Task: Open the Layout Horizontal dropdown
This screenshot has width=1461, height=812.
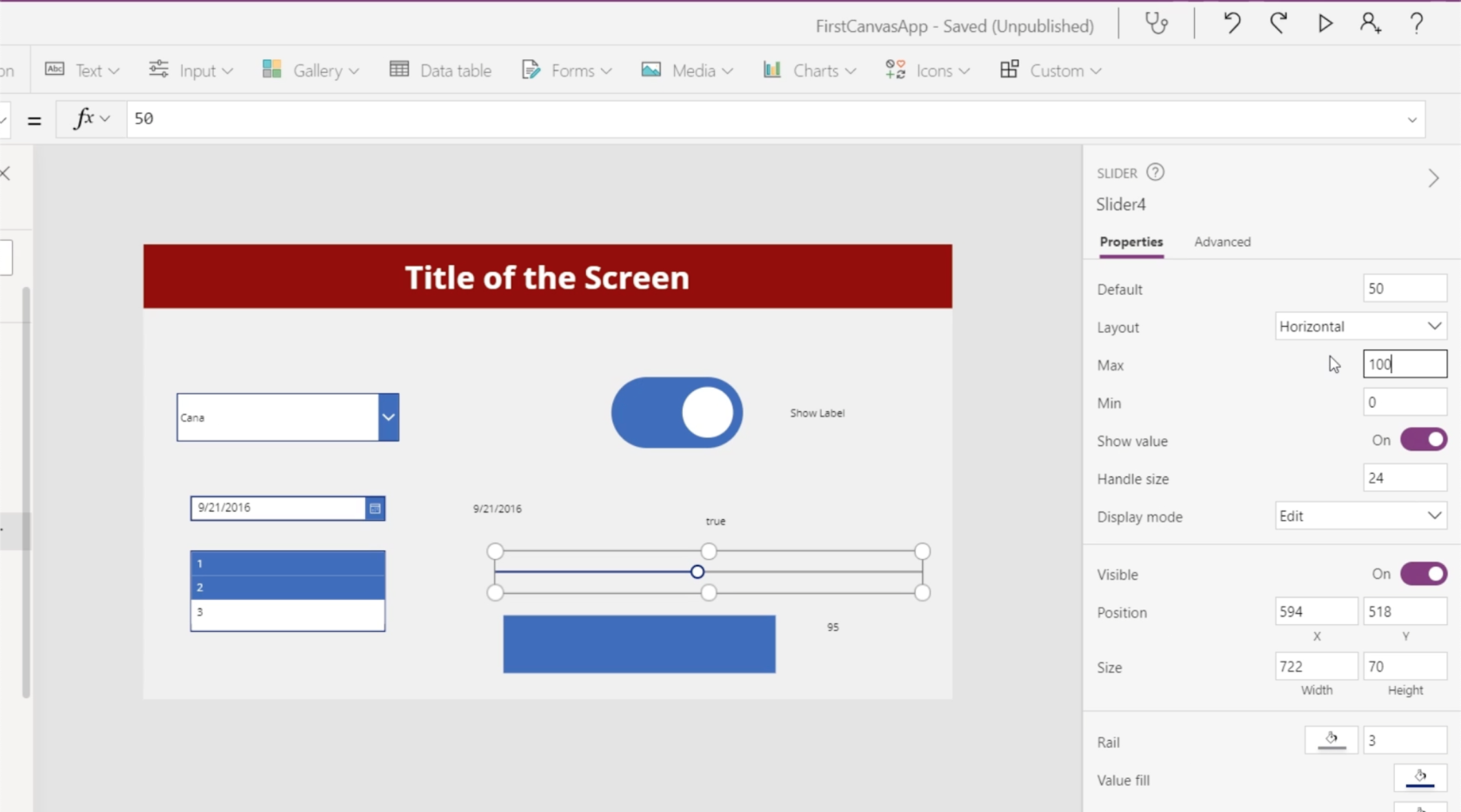Action: pyautogui.click(x=1361, y=326)
